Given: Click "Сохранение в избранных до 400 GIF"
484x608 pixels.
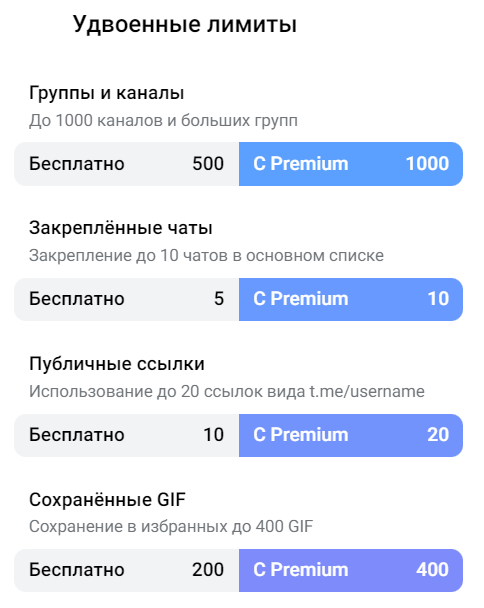Looking at the screenshot, I should (171, 527).
